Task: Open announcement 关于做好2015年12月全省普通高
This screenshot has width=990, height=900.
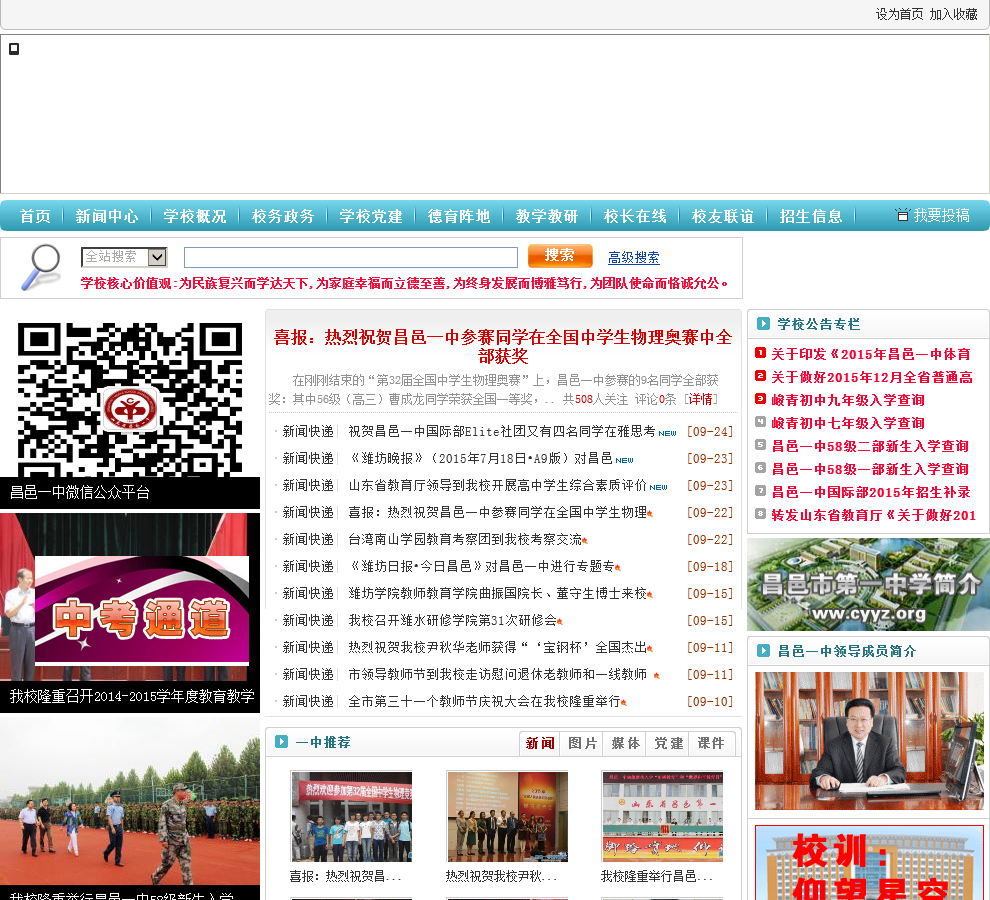Action: click(x=872, y=377)
